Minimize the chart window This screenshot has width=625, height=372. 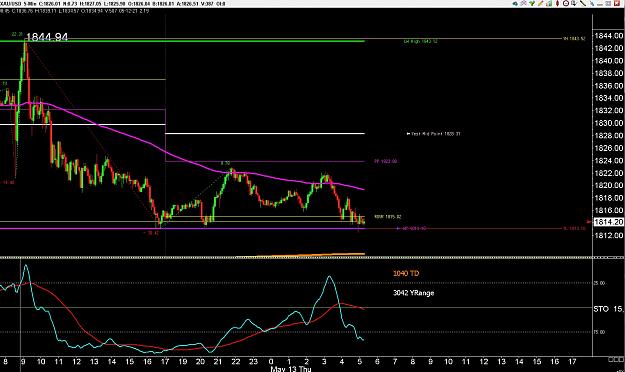[x=600, y=4]
